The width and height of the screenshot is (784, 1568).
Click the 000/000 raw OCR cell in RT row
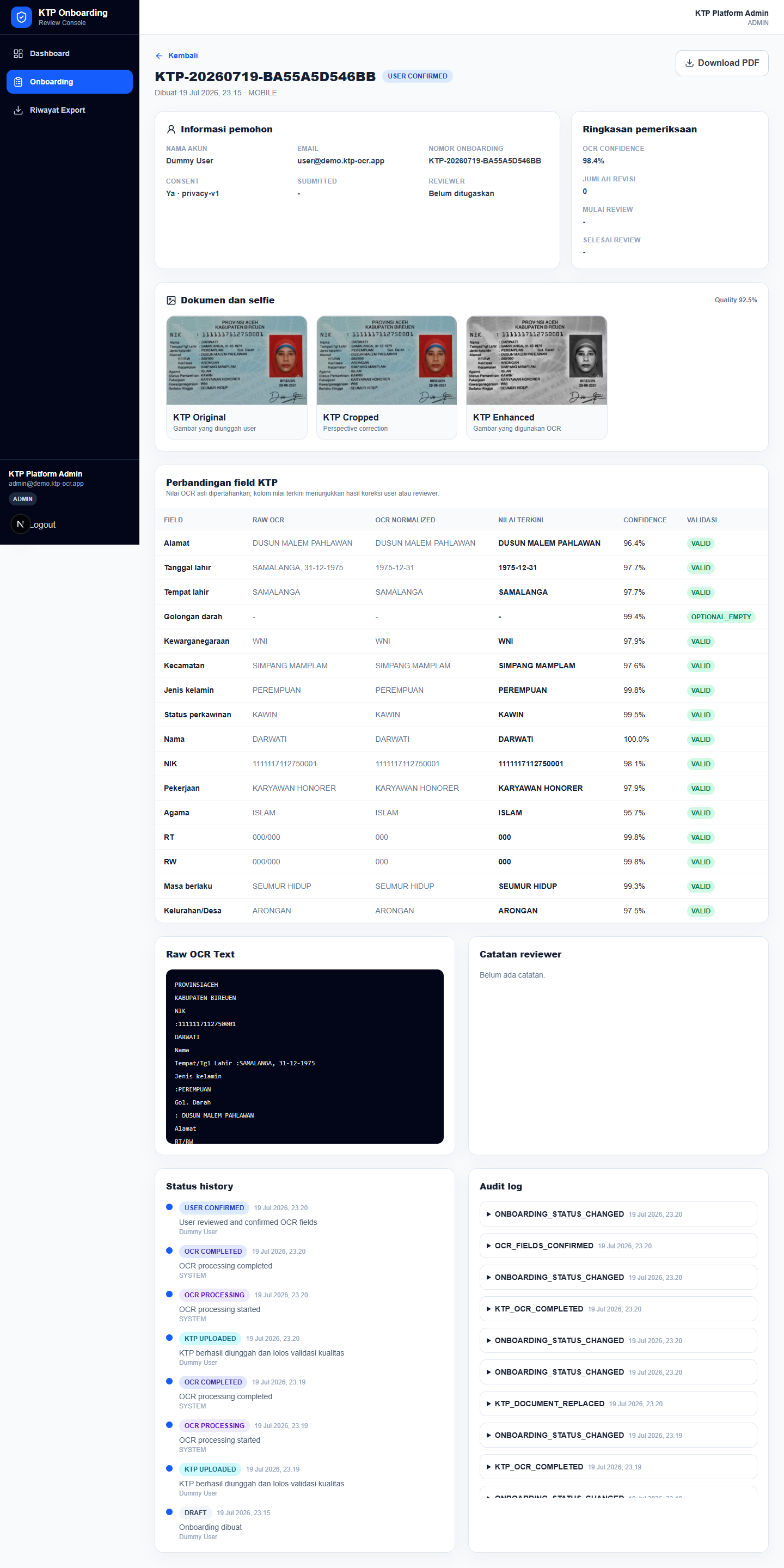pos(266,837)
